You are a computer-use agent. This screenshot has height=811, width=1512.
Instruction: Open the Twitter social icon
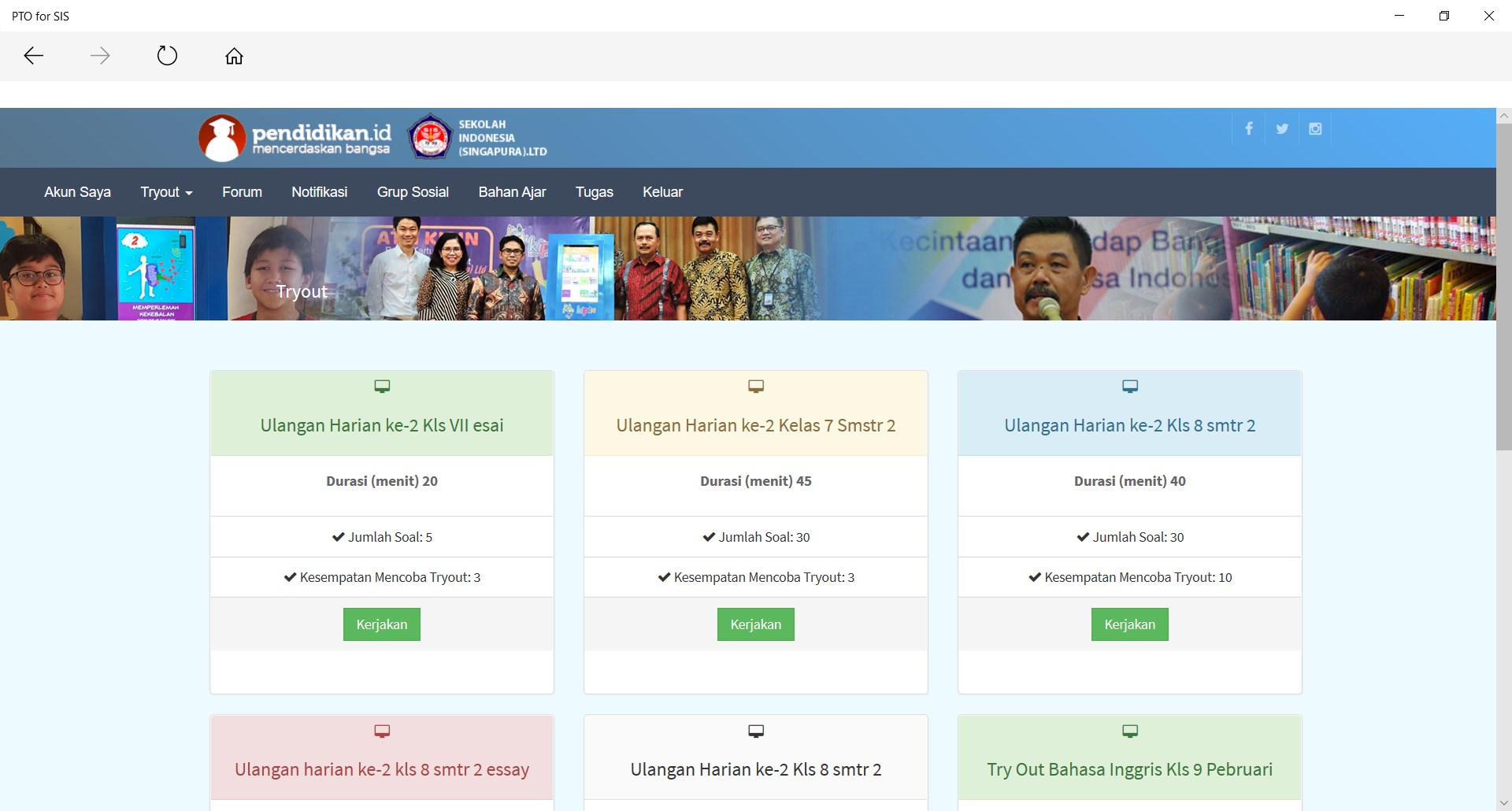[1282, 128]
